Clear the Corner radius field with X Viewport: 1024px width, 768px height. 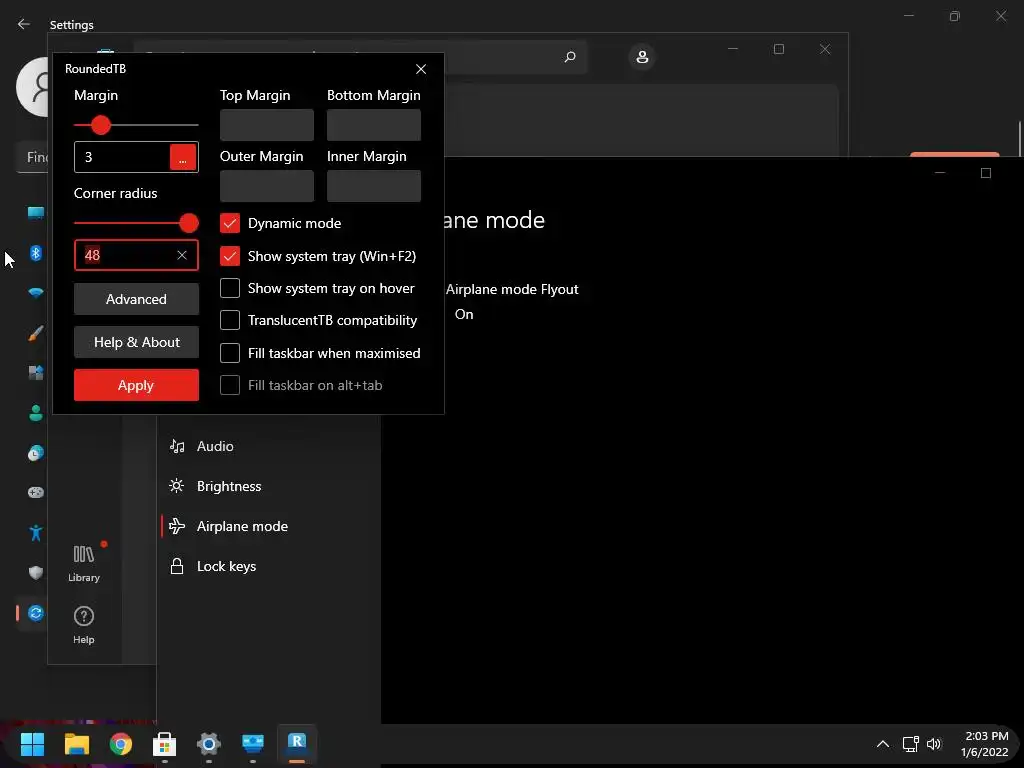coord(182,255)
